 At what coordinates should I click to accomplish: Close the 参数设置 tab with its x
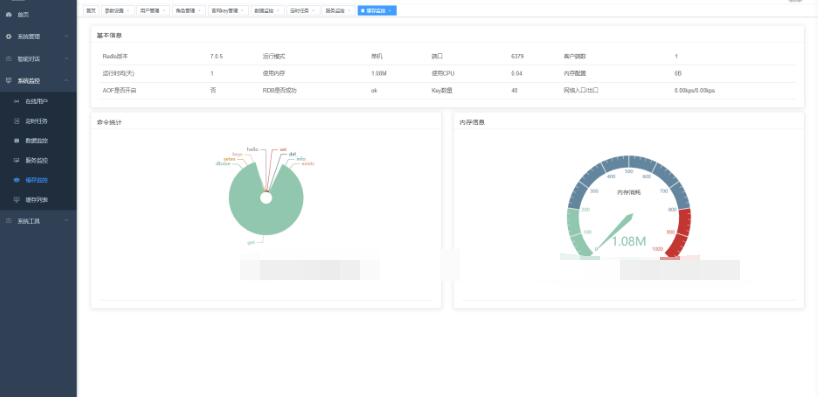point(128,11)
